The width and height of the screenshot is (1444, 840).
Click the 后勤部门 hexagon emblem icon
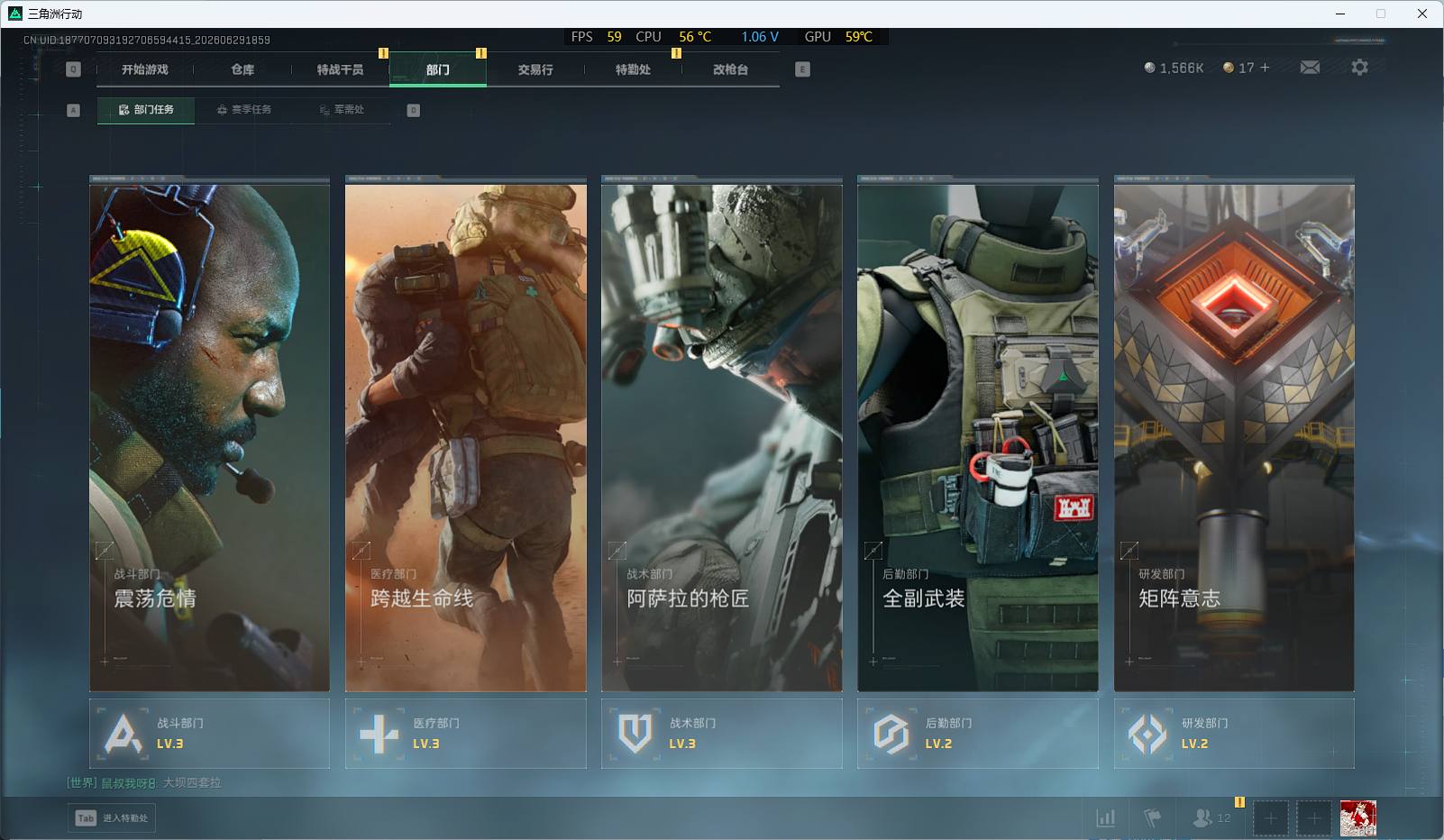point(891,734)
